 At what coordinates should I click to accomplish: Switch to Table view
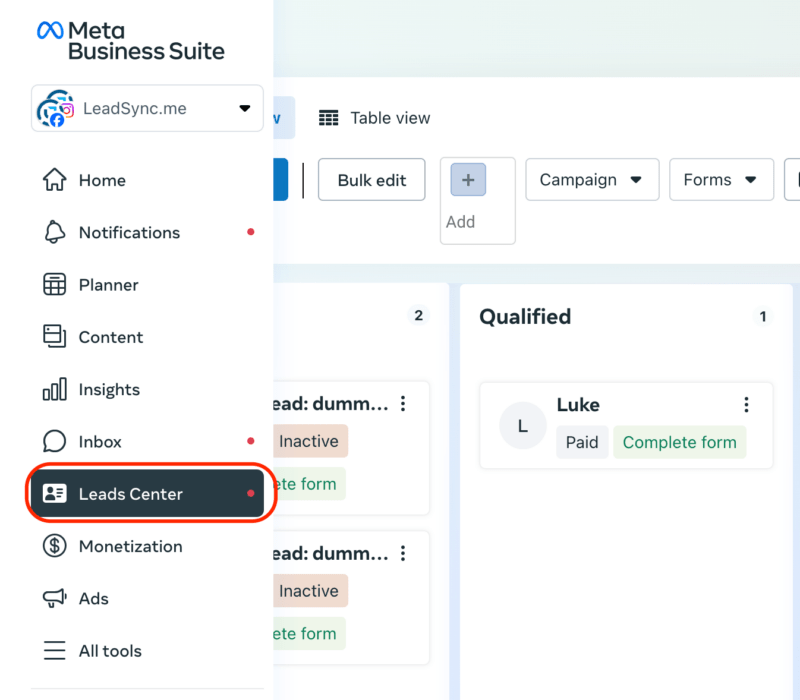tap(375, 118)
